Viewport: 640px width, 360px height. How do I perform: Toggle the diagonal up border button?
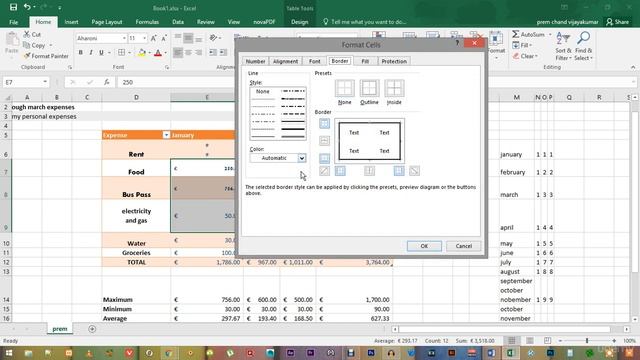(324, 171)
